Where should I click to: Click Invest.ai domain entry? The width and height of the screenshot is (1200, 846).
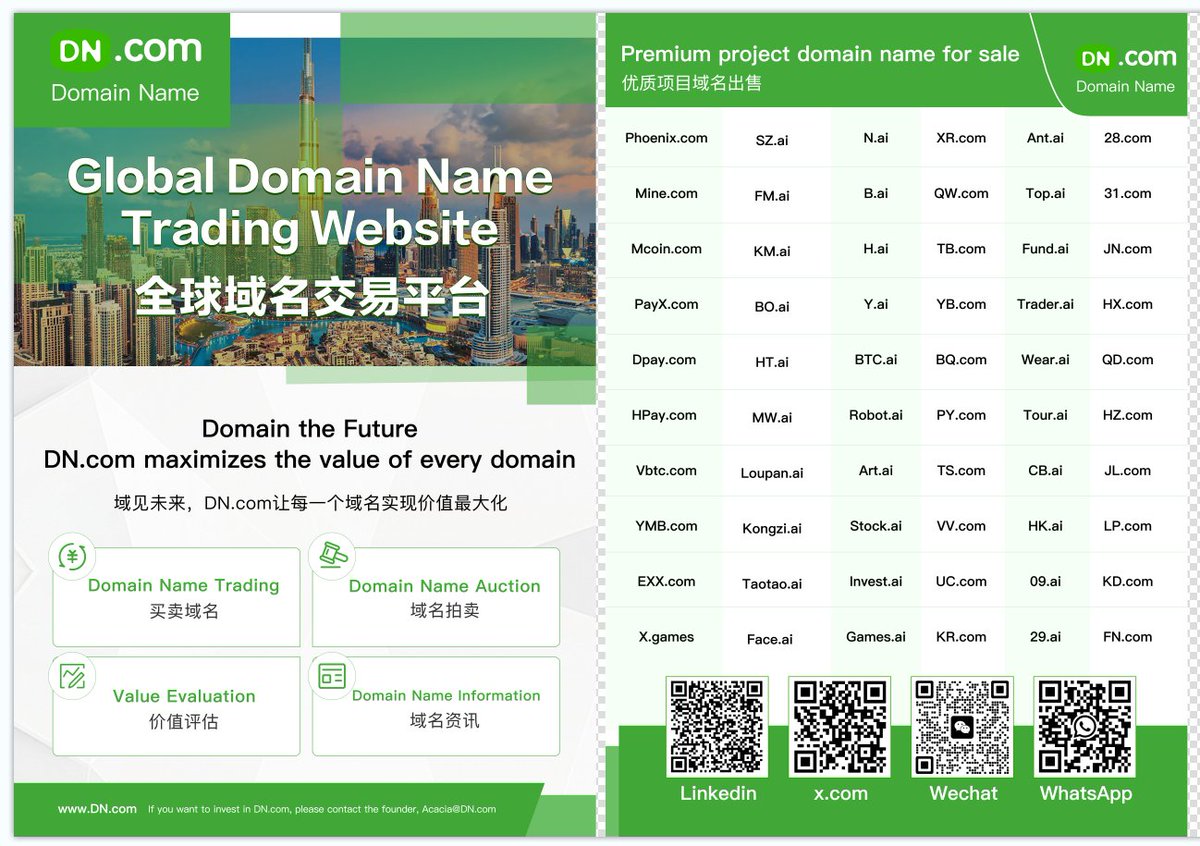click(876, 581)
